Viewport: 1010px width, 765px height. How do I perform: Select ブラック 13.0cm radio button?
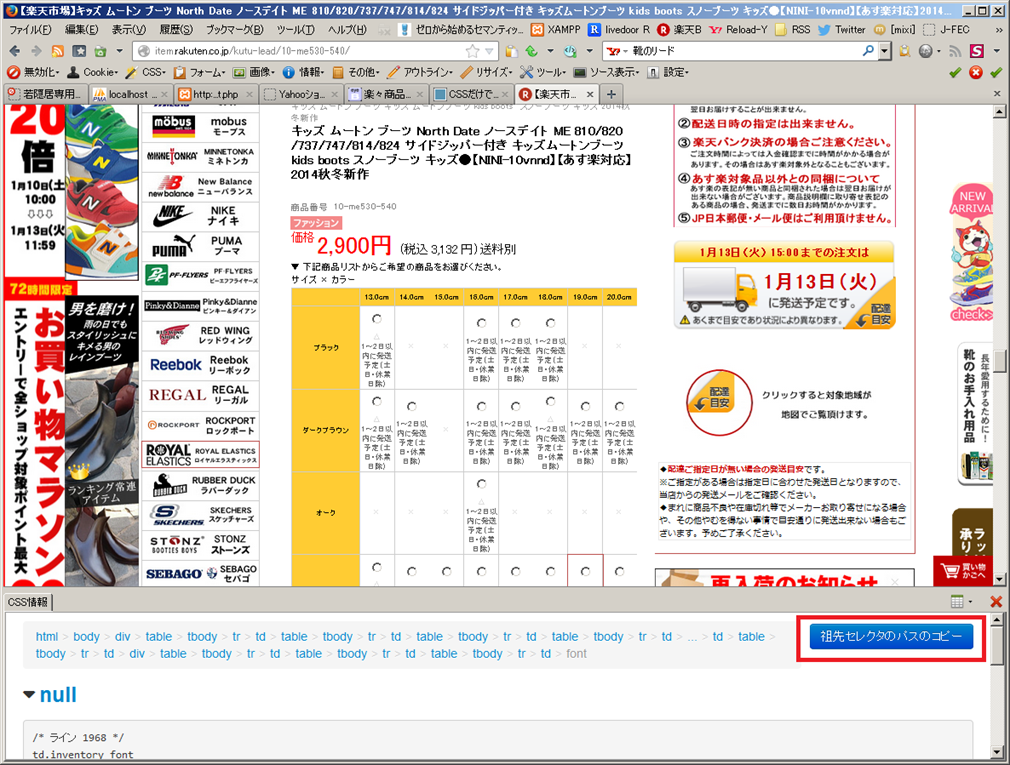pyautogui.click(x=377, y=319)
